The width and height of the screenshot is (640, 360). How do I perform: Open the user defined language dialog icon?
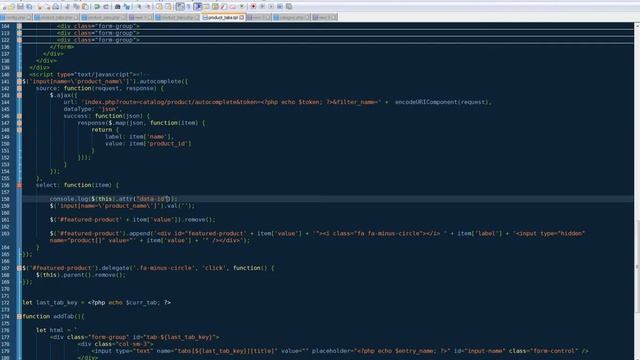(x=206, y=7)
